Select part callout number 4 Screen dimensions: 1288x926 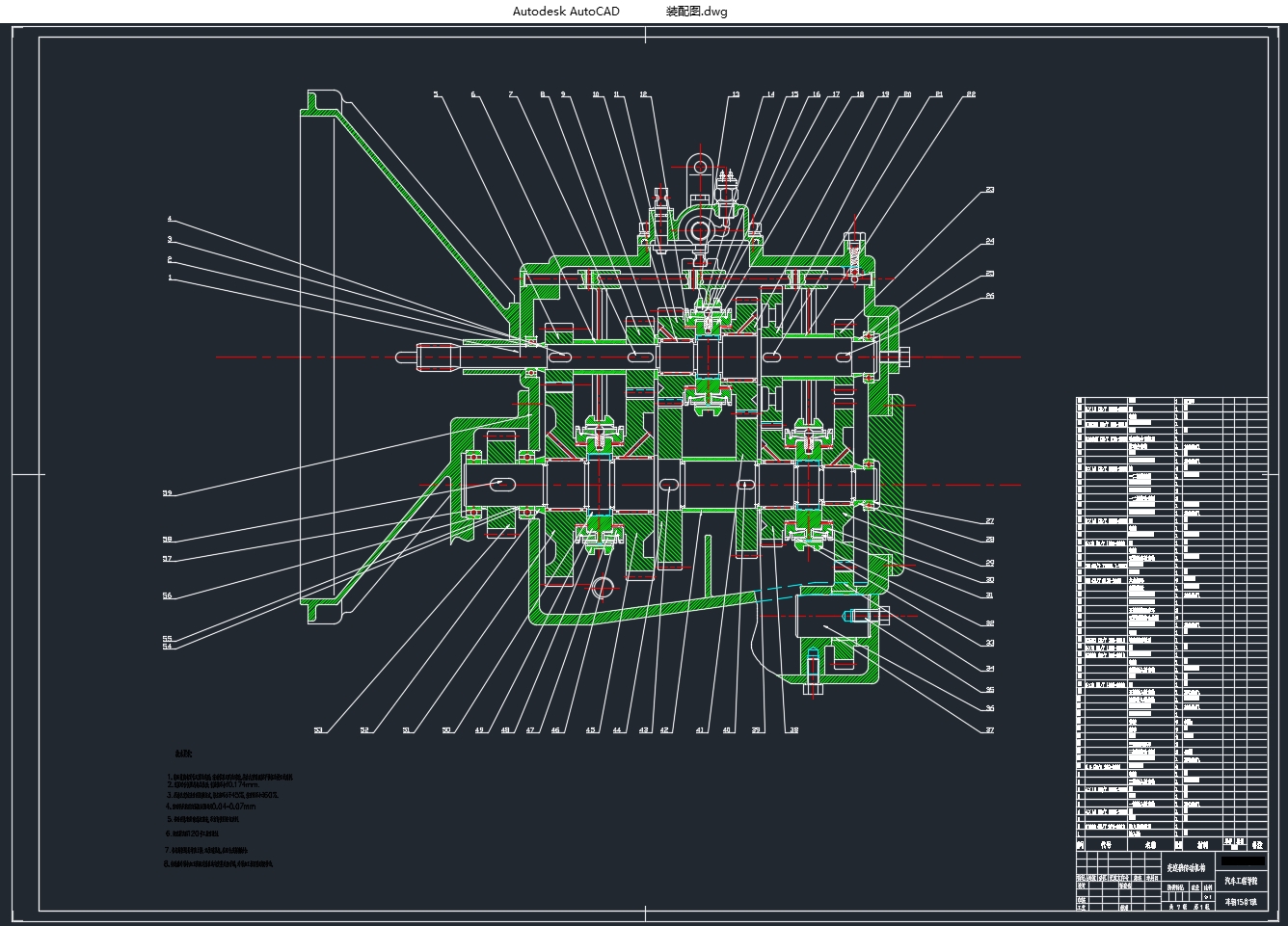(x=170, y=220)
